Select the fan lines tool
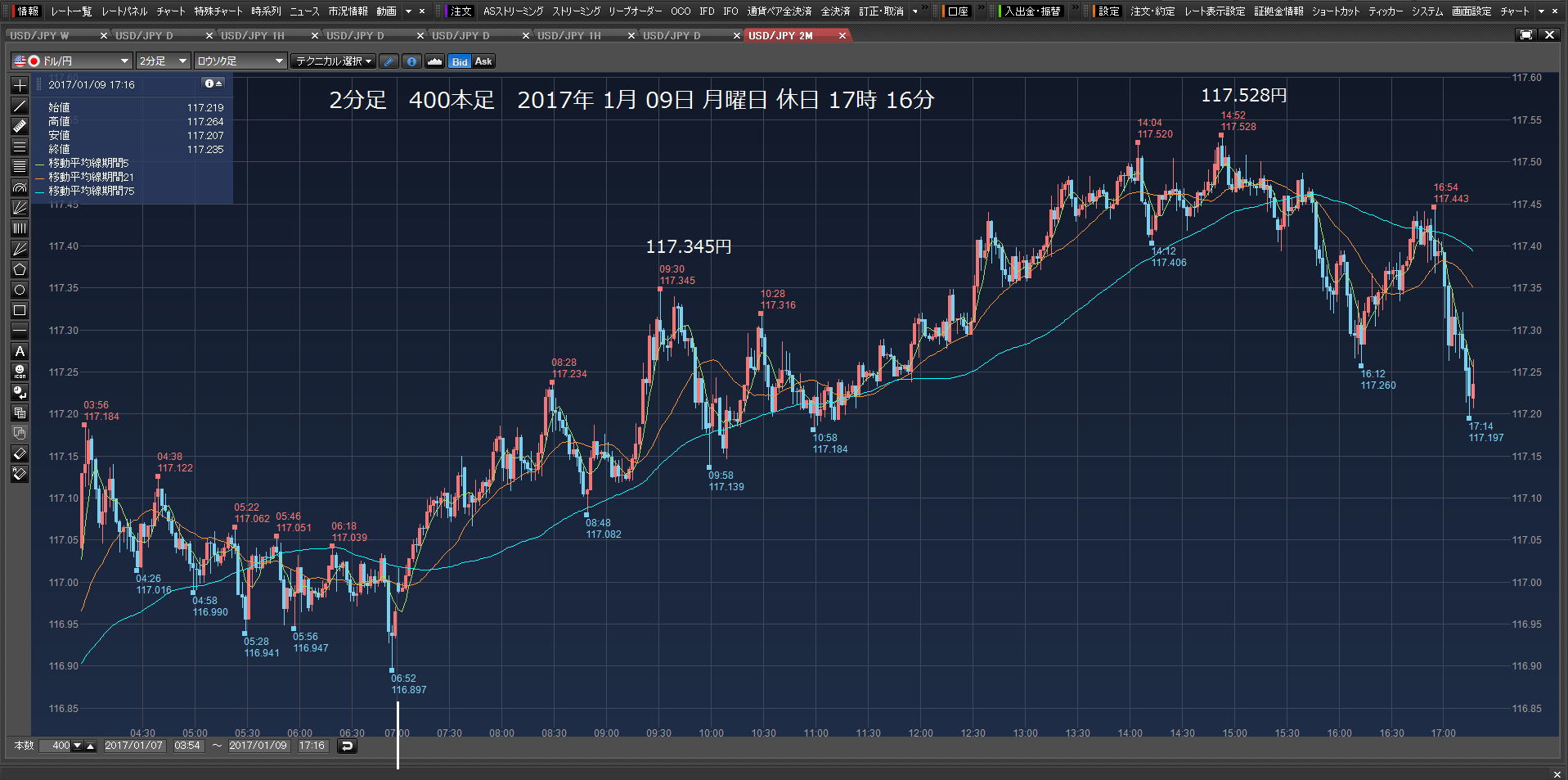 [x=20, y=208]
